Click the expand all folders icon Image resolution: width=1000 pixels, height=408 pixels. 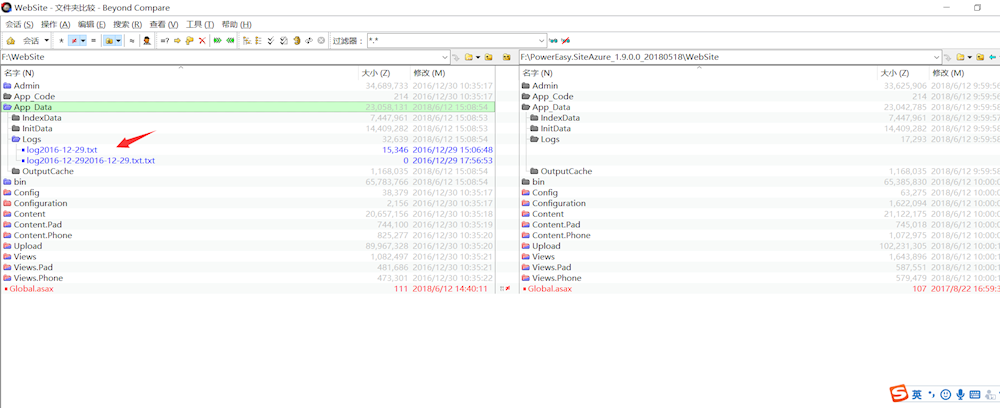(x=247, y=41)
